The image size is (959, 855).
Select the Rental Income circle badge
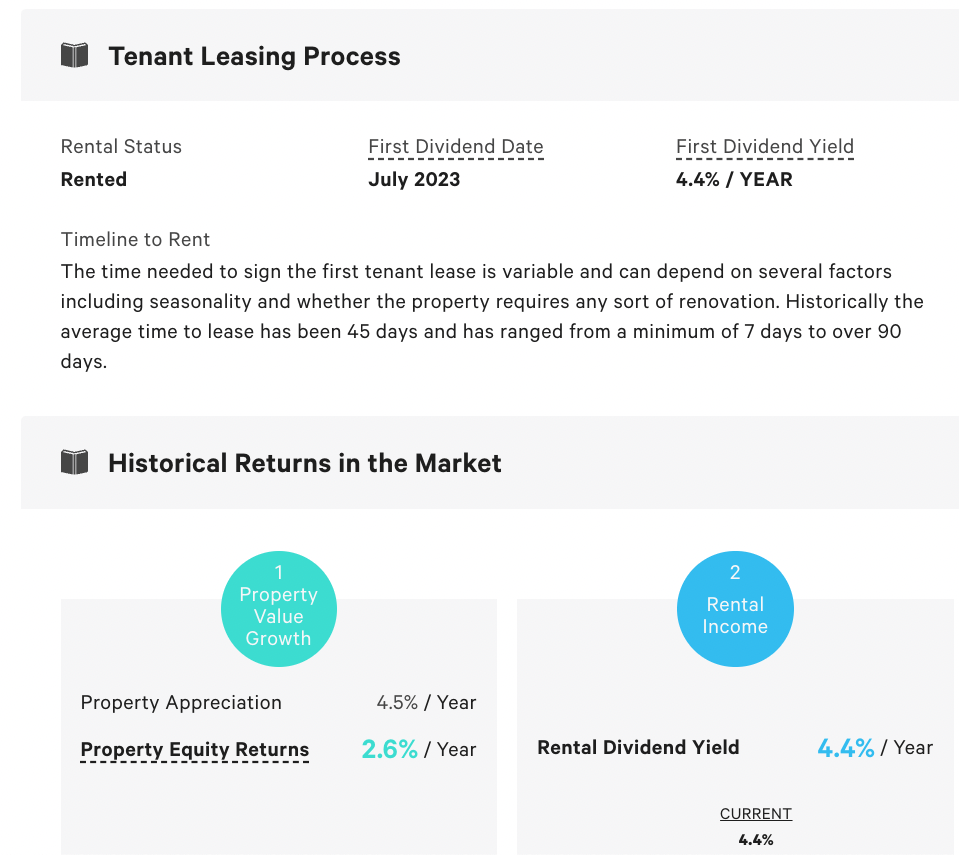click(x=735, y=609)
